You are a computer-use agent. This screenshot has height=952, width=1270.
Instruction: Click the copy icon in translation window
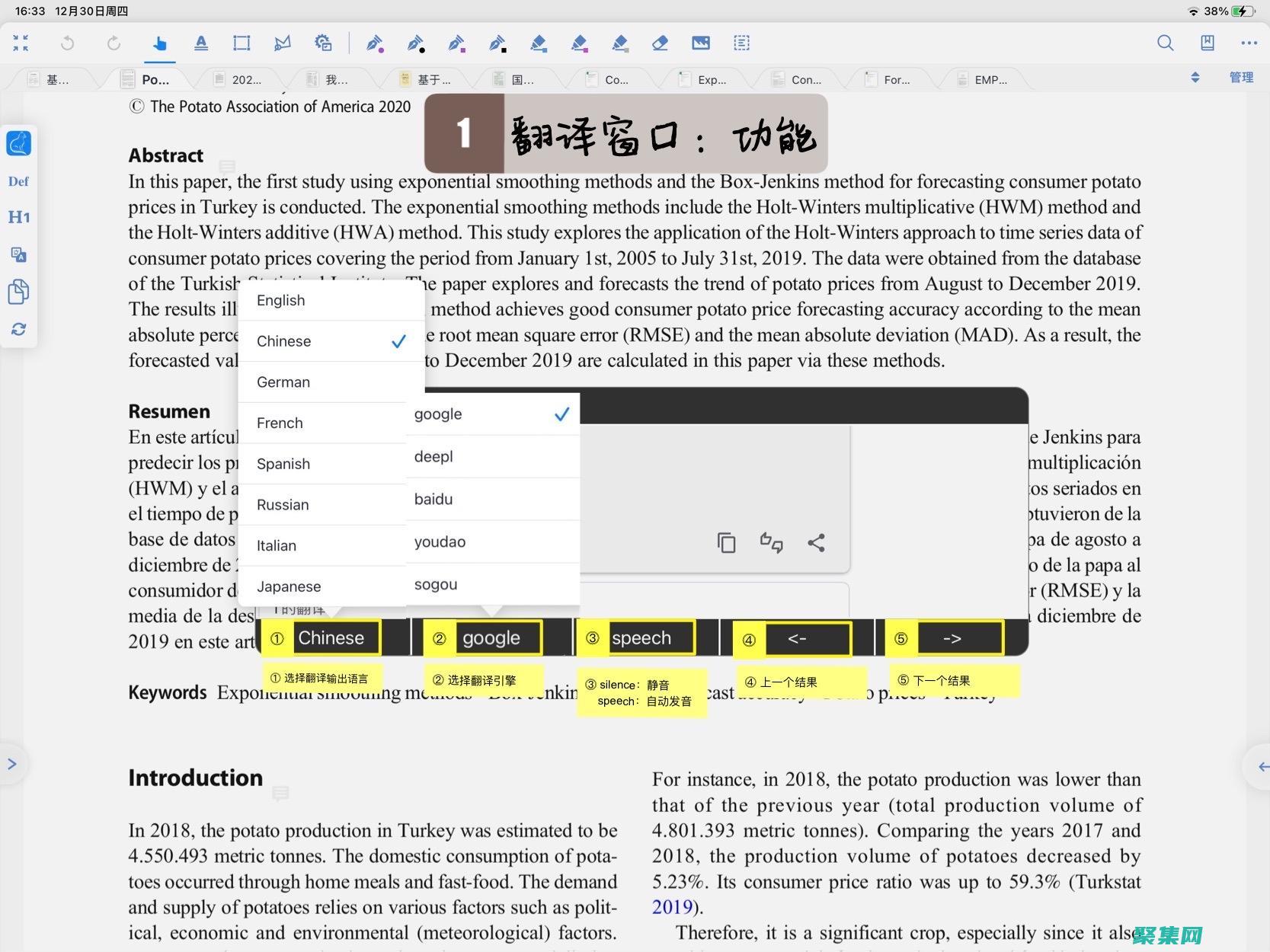click(726, 542)
